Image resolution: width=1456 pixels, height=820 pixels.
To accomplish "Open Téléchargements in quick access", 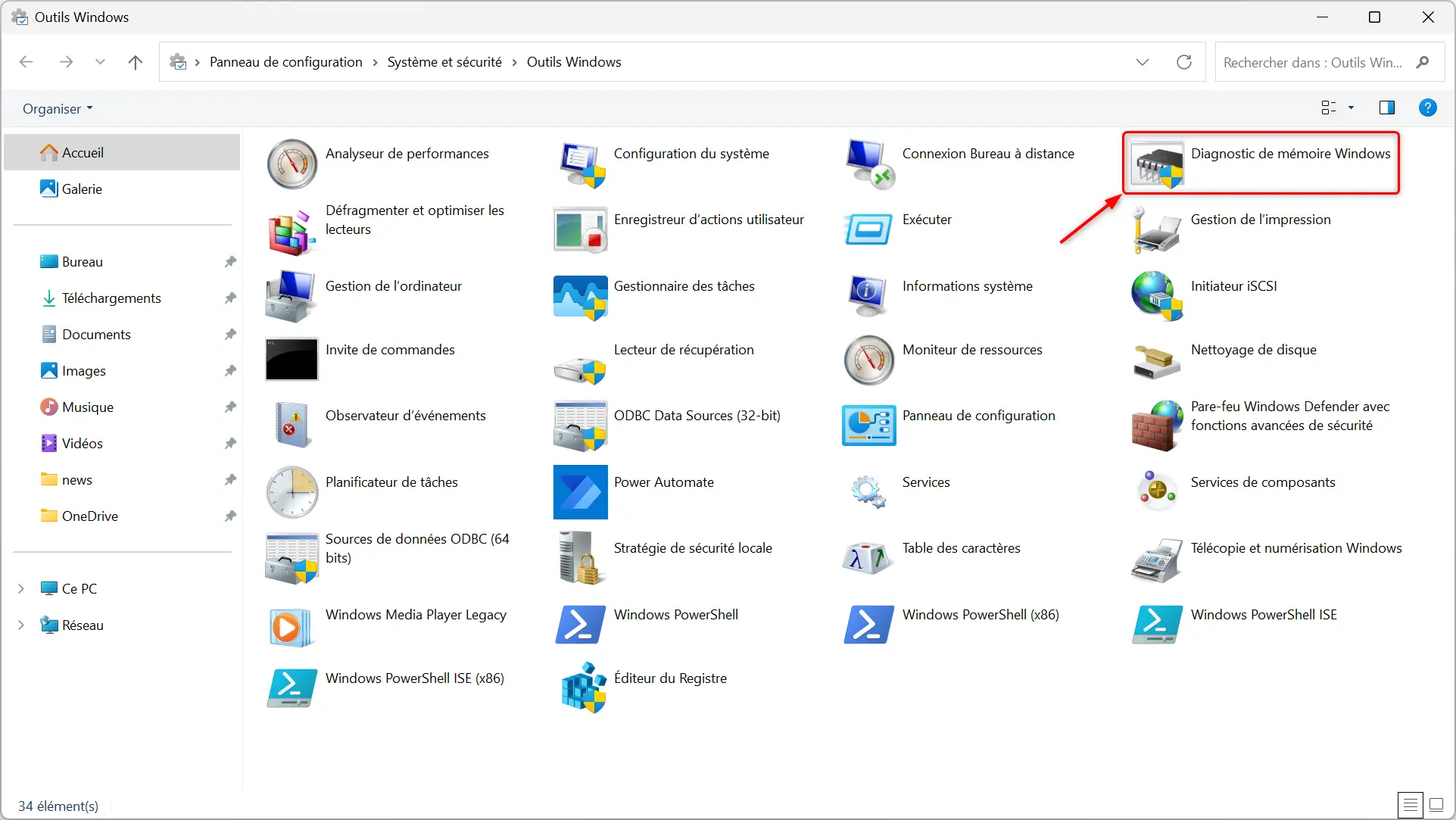I will (x=122, y=298).
